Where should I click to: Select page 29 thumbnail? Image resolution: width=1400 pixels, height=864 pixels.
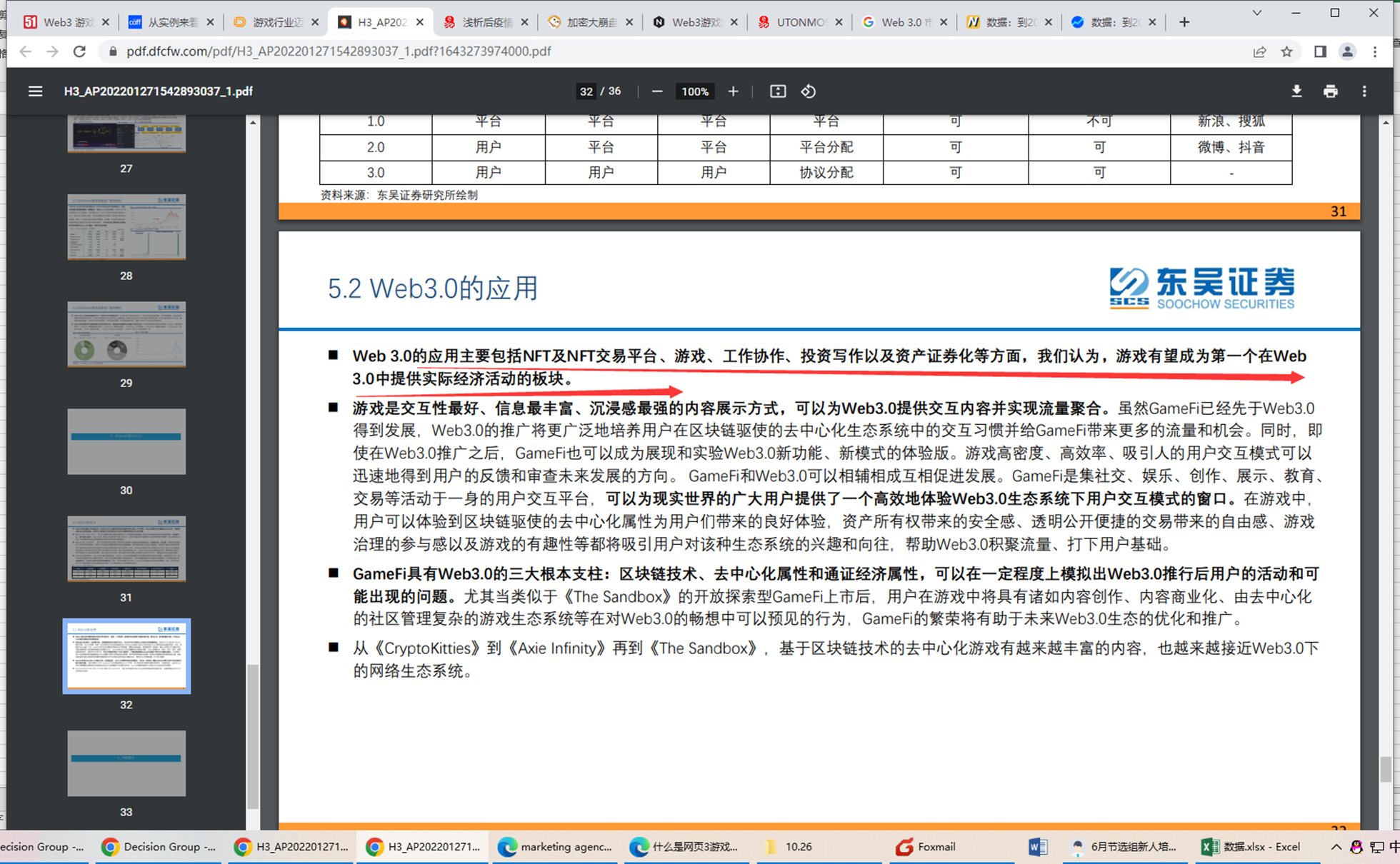[126, 334]
